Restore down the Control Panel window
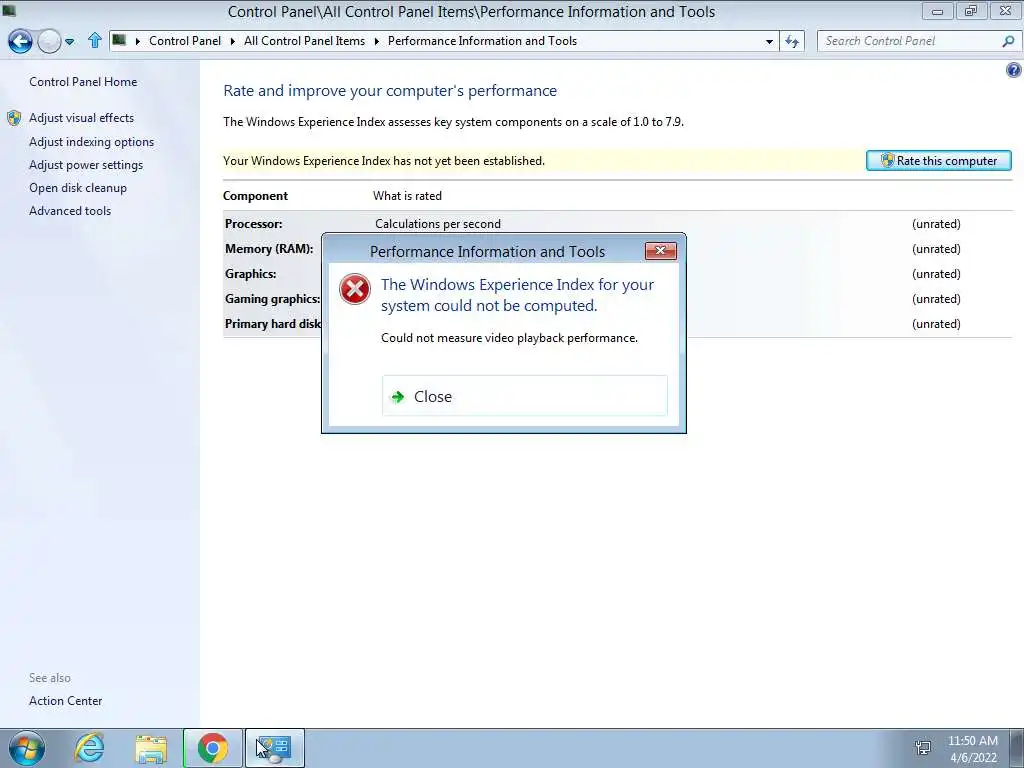1024x768 pixels. tap(971, 11)
